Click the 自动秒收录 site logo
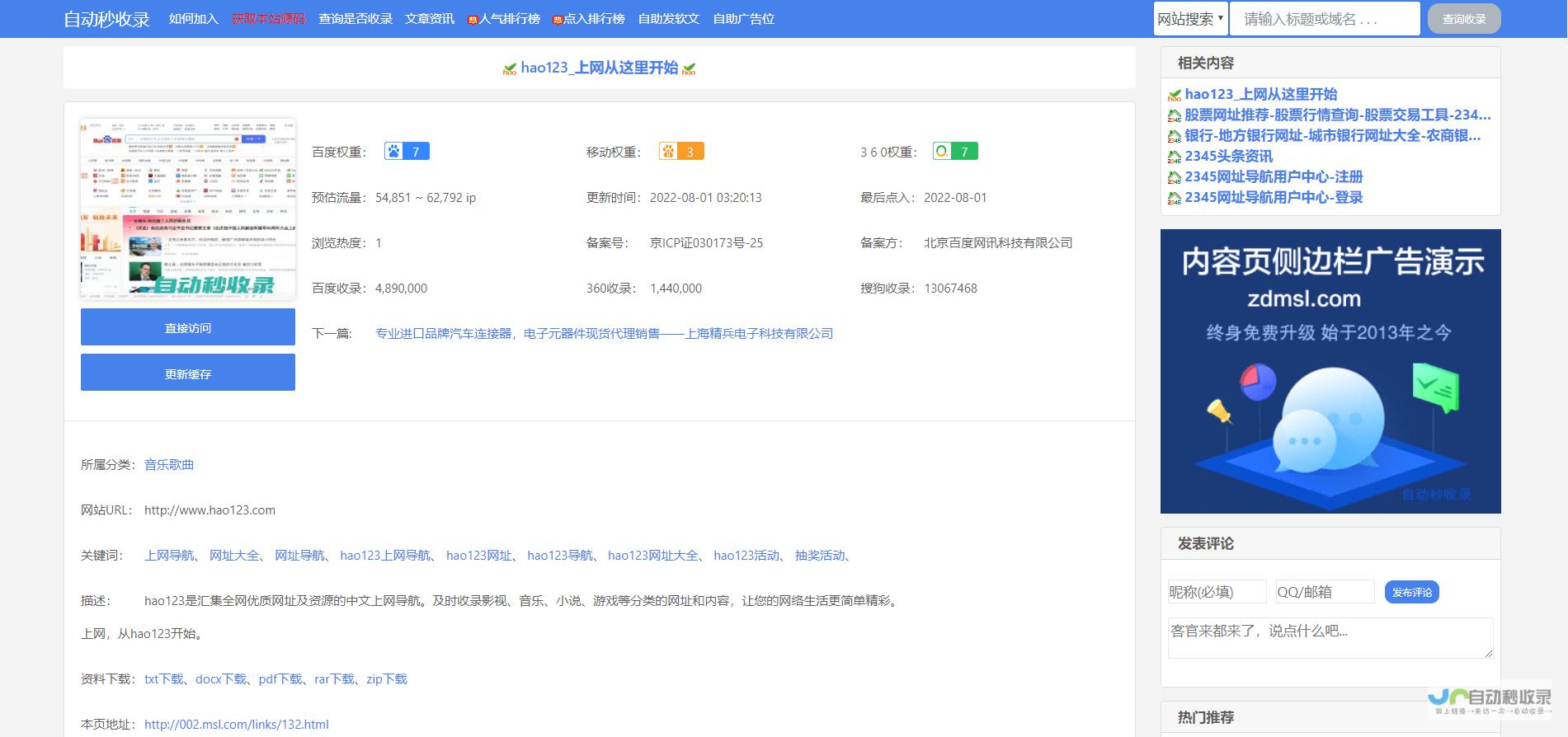The width and height of the screenshot is (1568, 737). [106, 19]
